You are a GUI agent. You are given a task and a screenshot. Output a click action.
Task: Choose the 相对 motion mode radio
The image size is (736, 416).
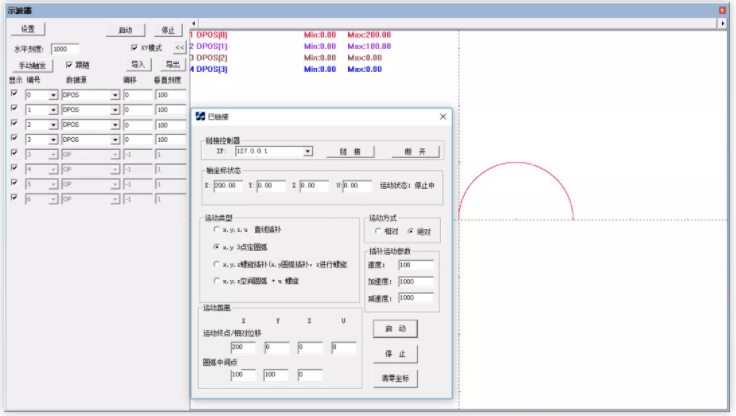tap(378, 231)
